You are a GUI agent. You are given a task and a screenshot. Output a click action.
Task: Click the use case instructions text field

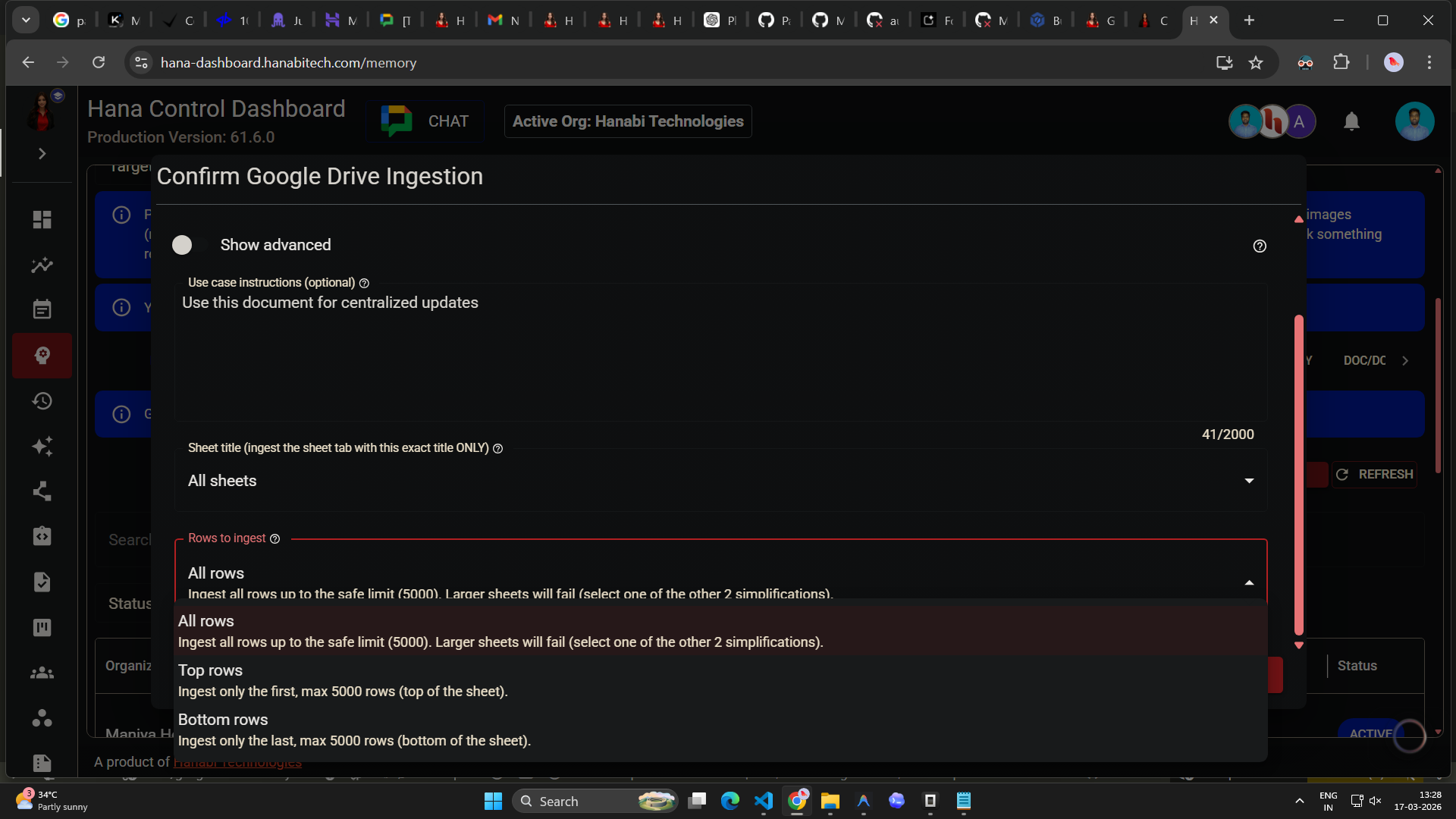(720, 349)
